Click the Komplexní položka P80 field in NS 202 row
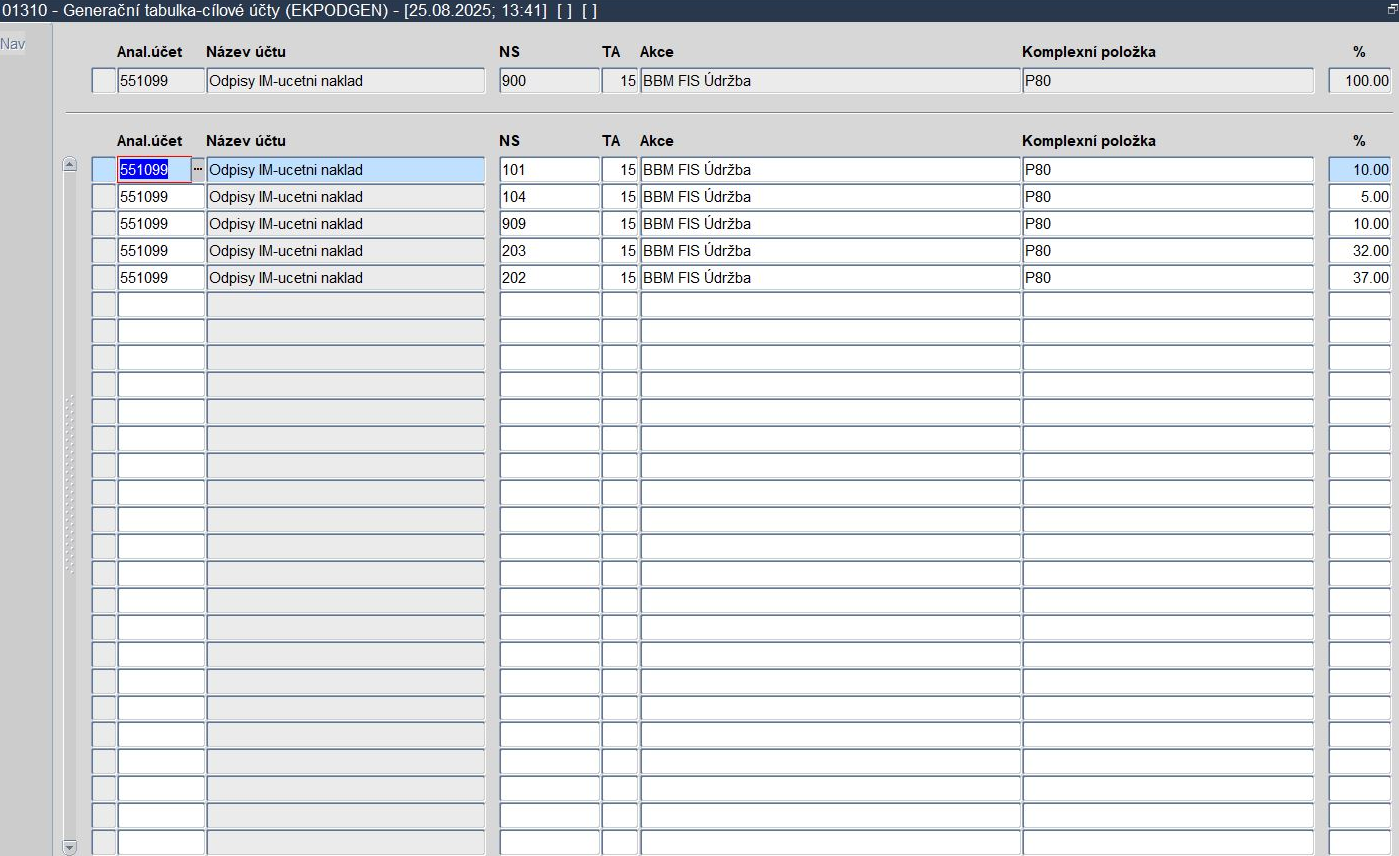 [1168, 278]
